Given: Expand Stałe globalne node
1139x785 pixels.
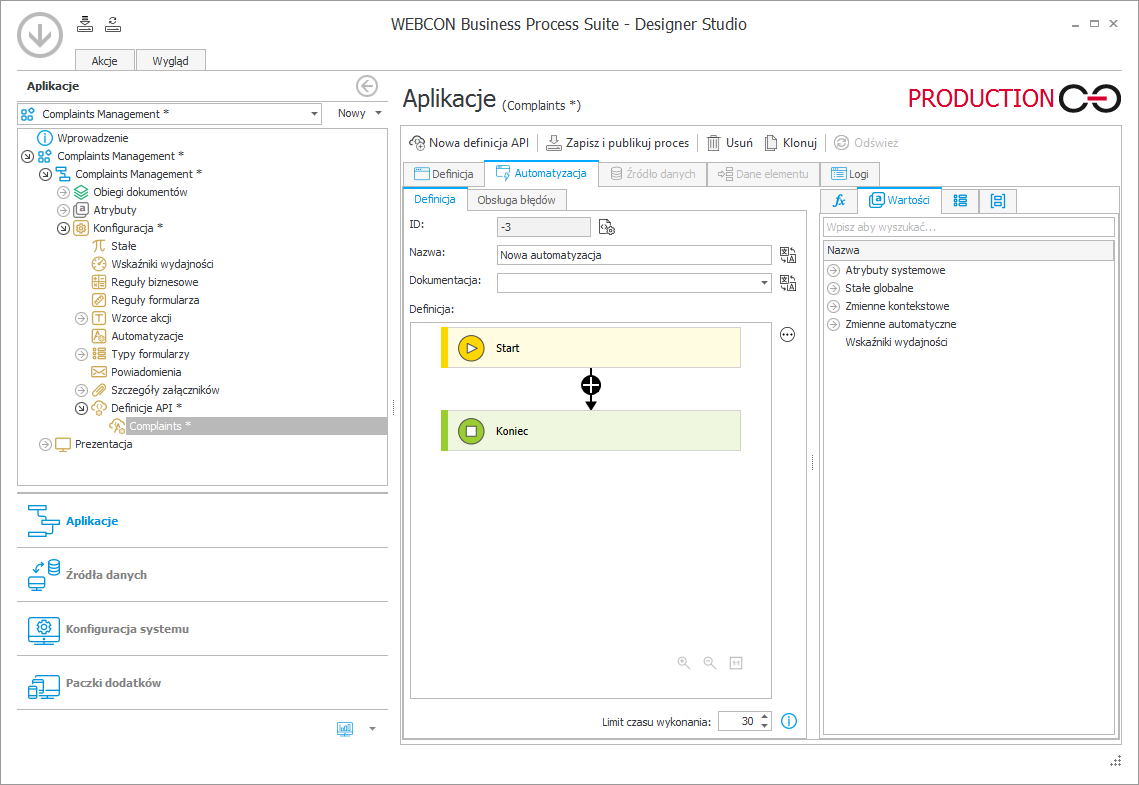Looking at the screenshot, I should click(833, 288).
